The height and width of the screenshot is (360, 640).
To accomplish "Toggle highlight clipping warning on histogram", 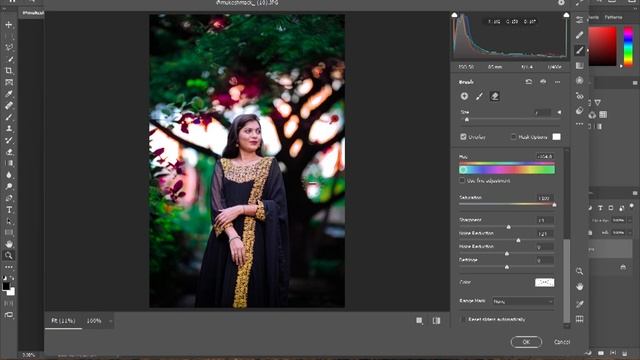I will 566,15.
